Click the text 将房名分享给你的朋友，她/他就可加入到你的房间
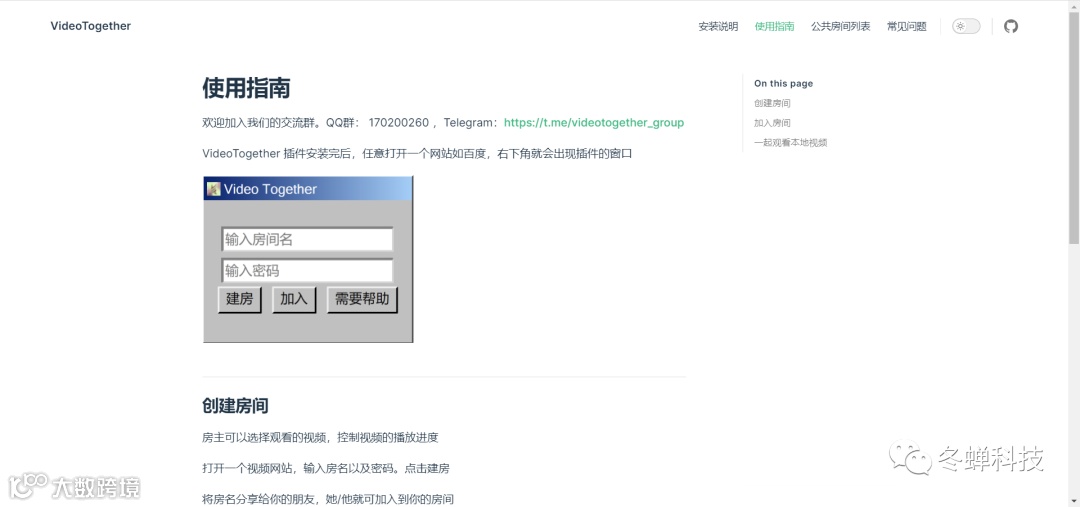1080x507 pixels. [328, 499]
